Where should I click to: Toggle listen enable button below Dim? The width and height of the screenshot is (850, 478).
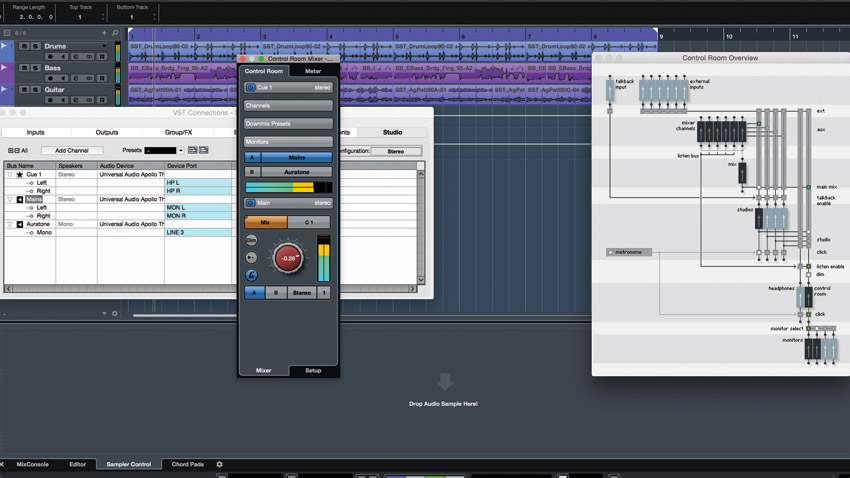coord(252,257)
